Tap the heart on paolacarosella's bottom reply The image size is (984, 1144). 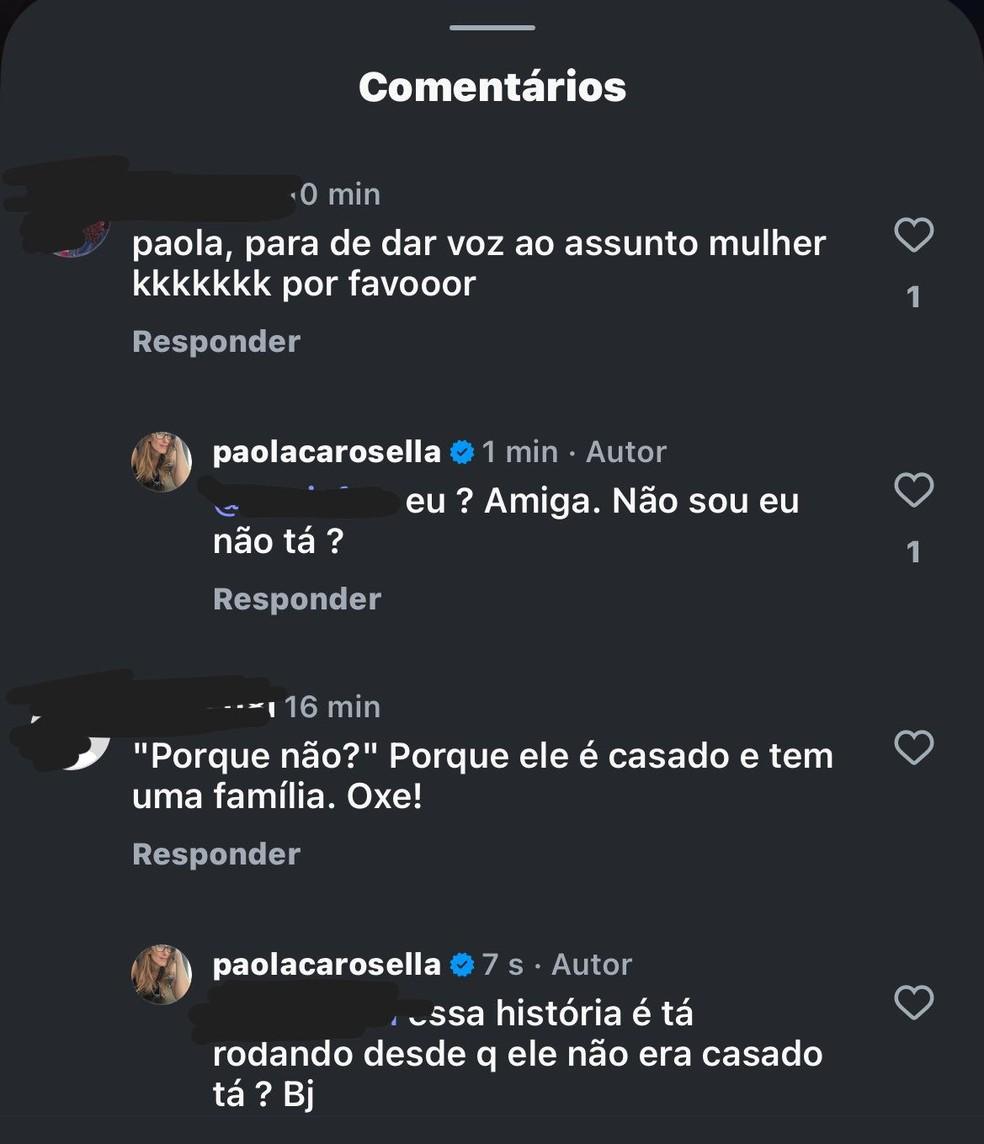coord(912,1003)
